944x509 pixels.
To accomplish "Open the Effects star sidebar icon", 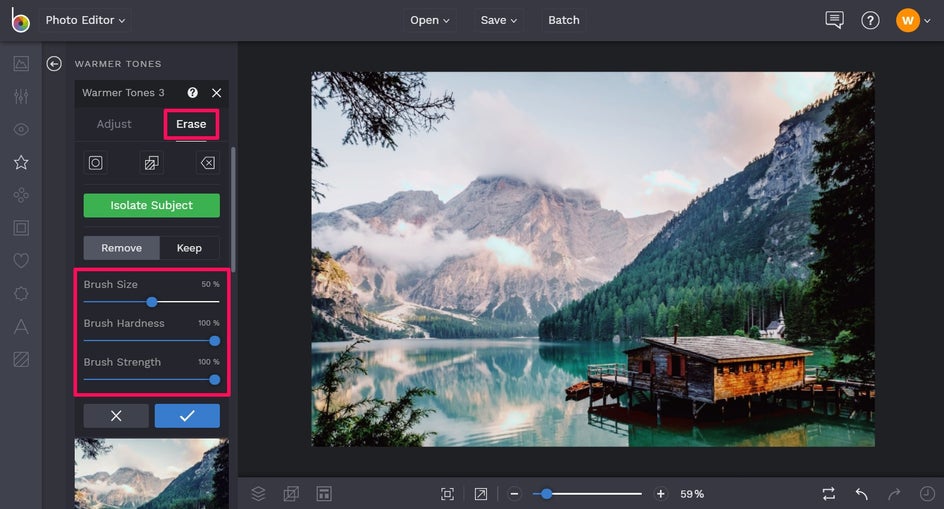I will point(21,162).
